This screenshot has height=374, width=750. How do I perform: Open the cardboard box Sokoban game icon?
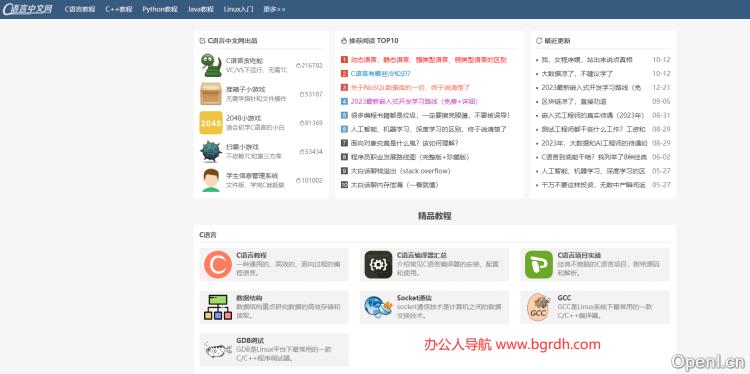click(210, 94)
